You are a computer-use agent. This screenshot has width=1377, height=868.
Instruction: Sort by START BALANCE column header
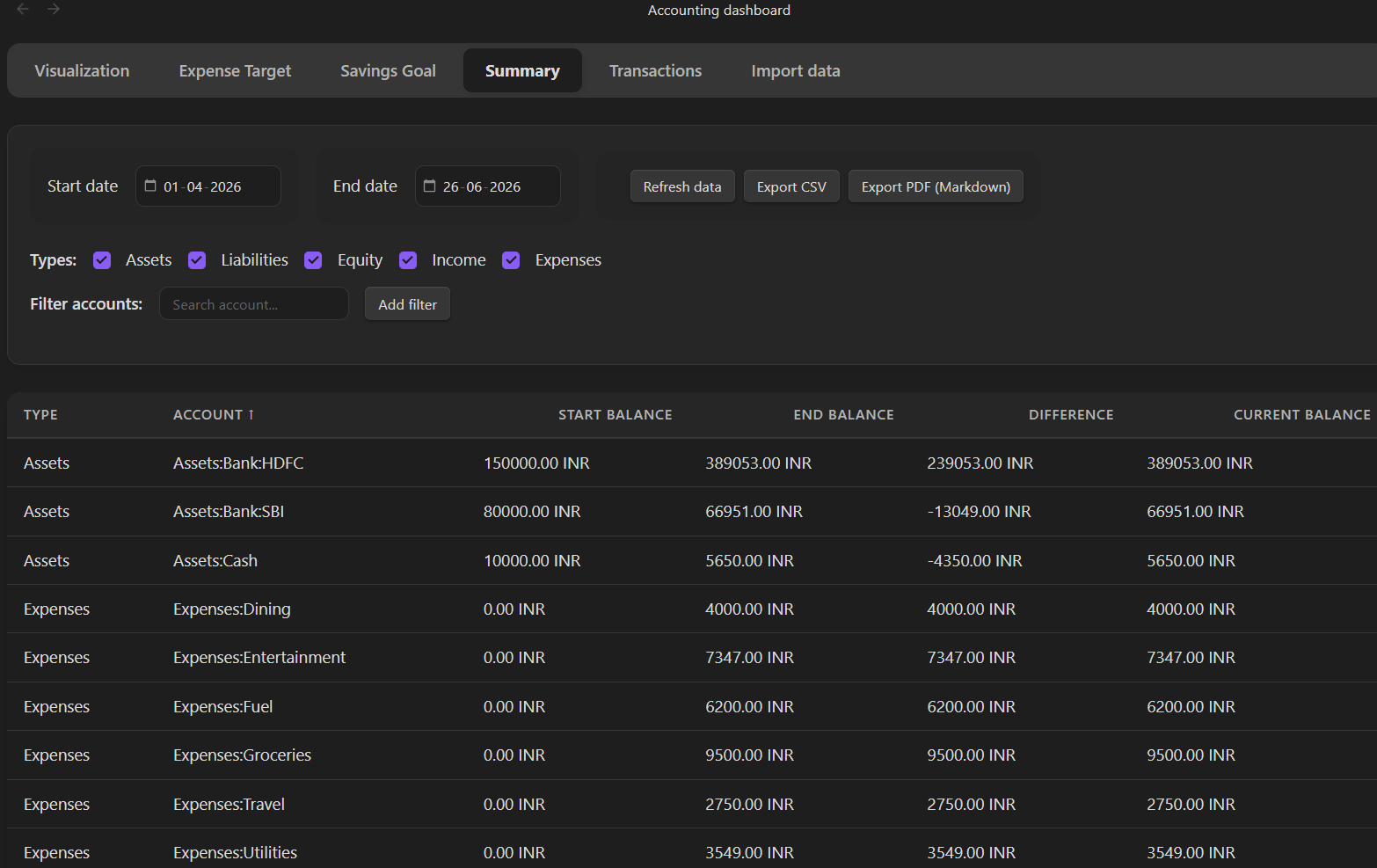[x=615, y=415]
